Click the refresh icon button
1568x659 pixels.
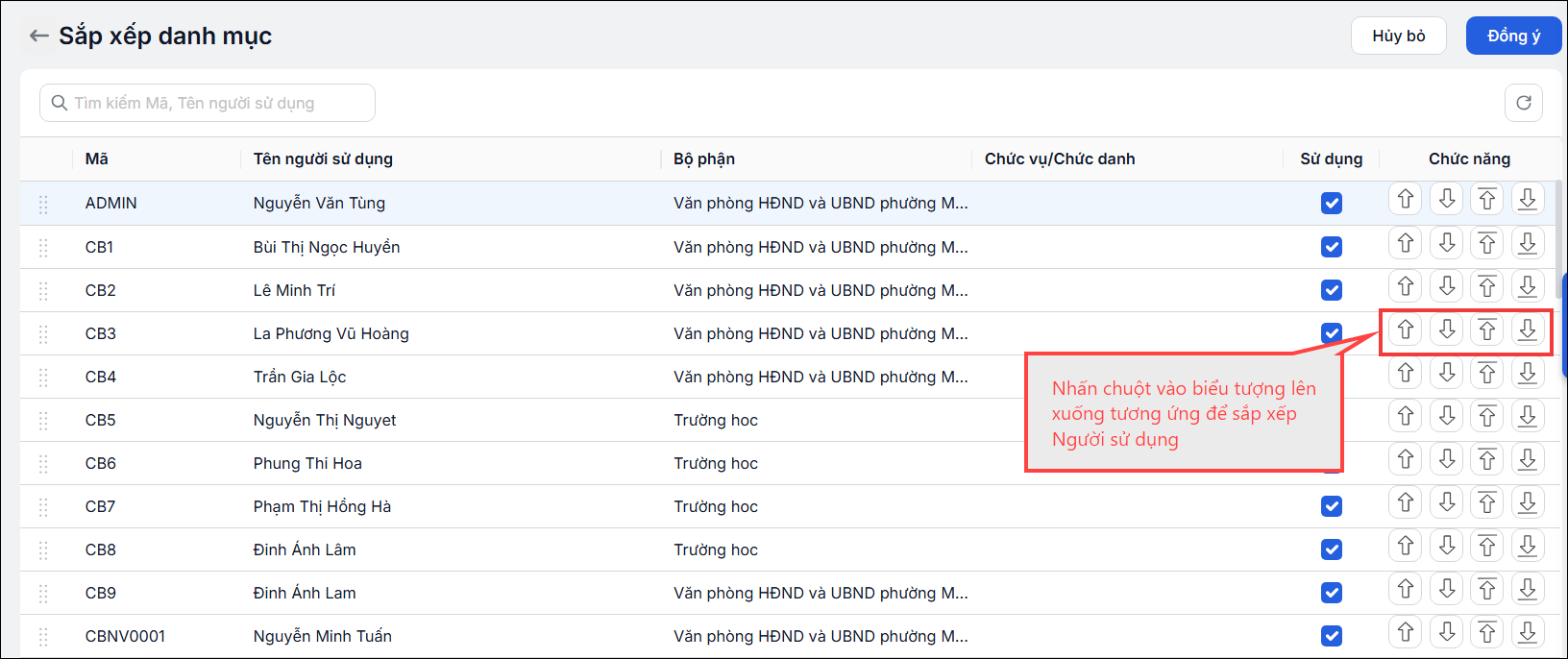[1524, 103]
